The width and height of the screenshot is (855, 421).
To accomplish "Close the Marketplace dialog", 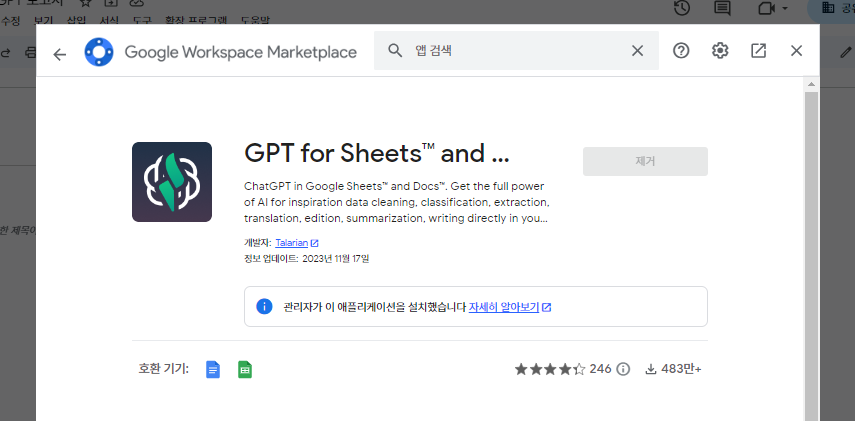I will tap(796, 51).
